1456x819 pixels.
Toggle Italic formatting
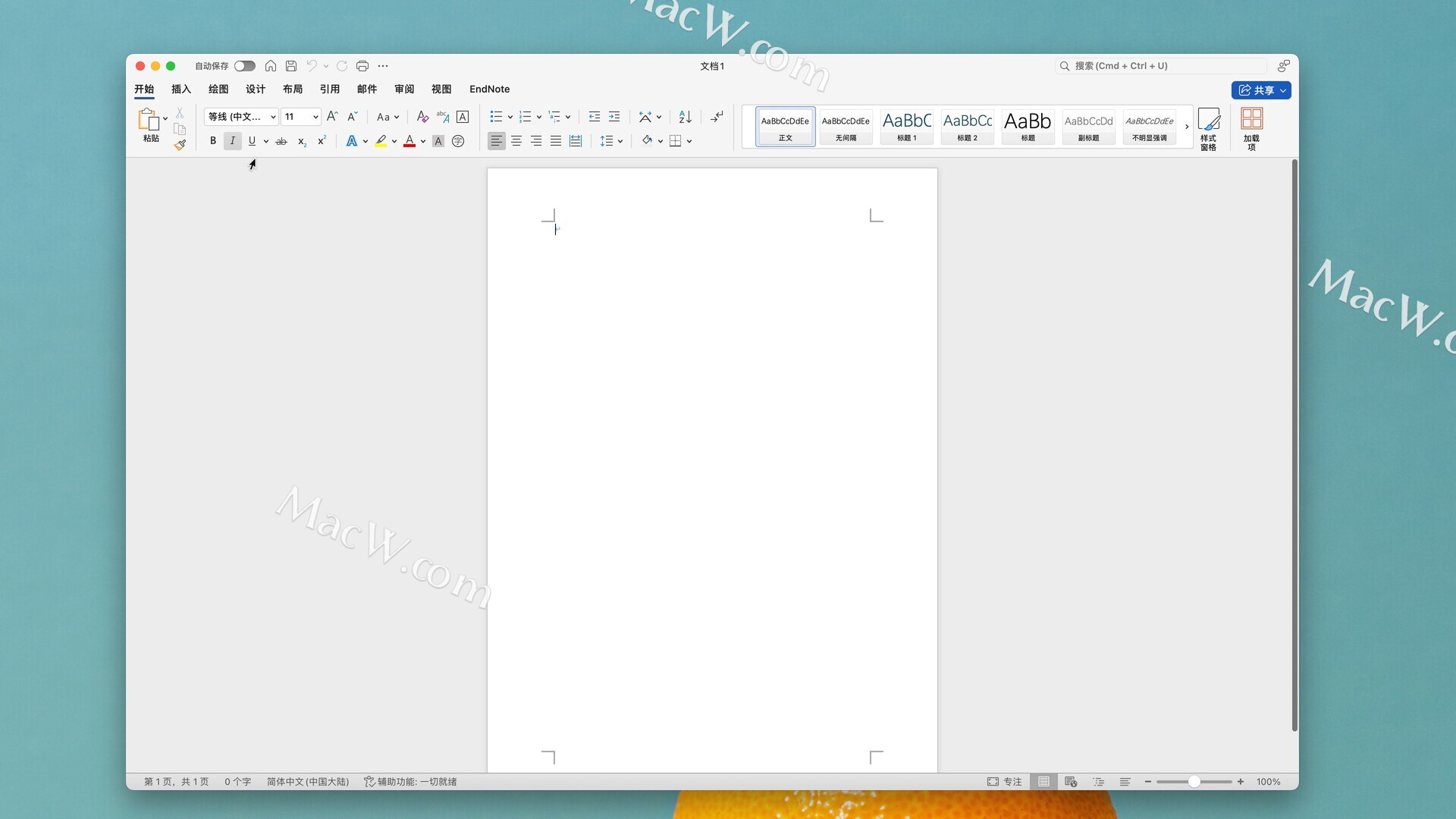(x=233, y=141)
